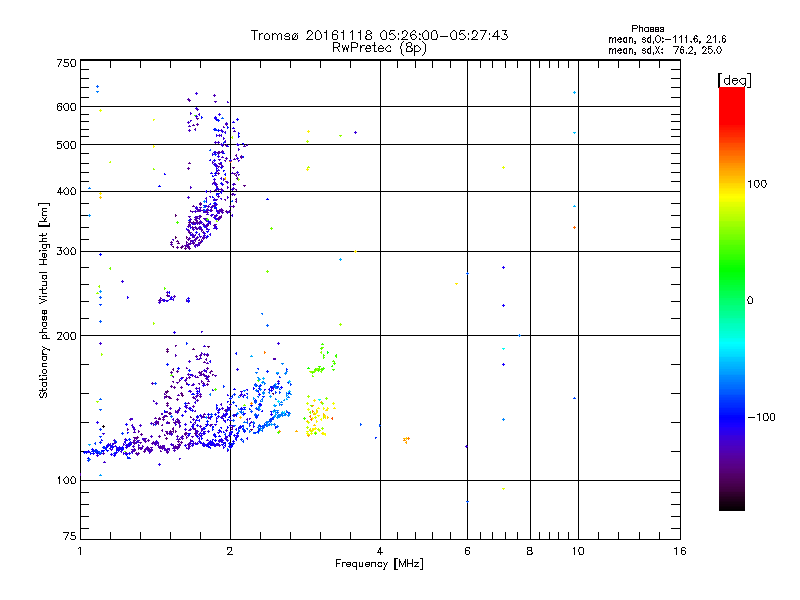
Task: Click the x-axis tick label '8'
Action: 530,551
